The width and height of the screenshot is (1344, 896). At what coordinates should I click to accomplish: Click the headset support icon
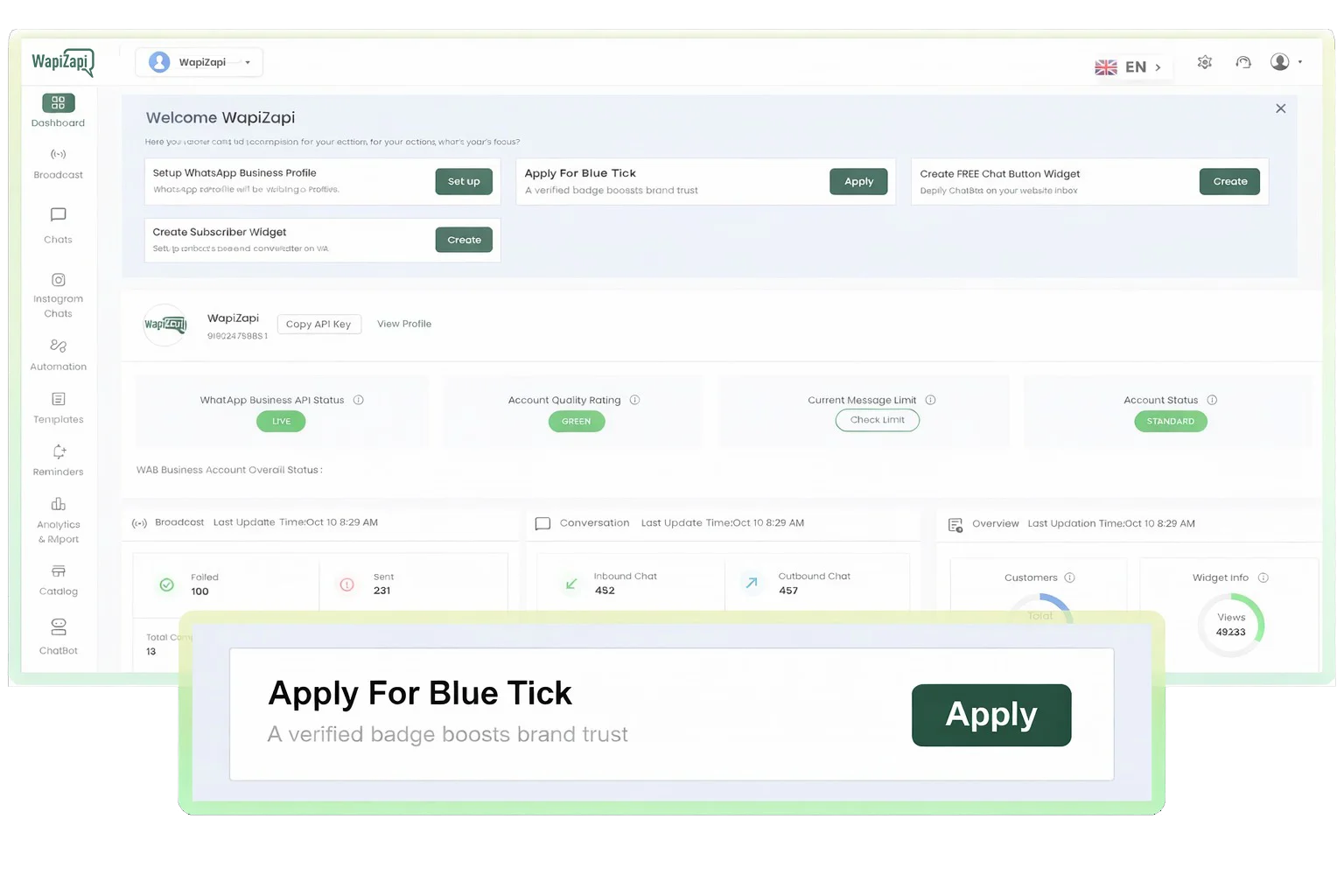pos(1243,62)
